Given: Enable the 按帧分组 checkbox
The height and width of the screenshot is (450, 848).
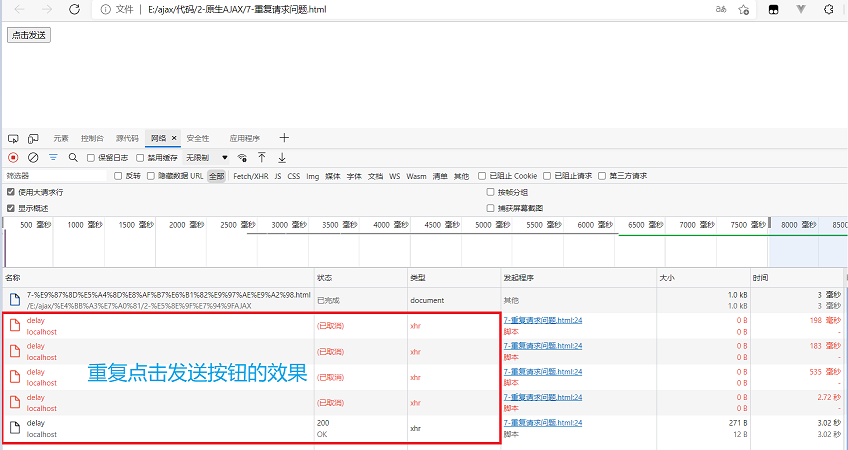Looking at the screenshot, I should coord(491,192).
